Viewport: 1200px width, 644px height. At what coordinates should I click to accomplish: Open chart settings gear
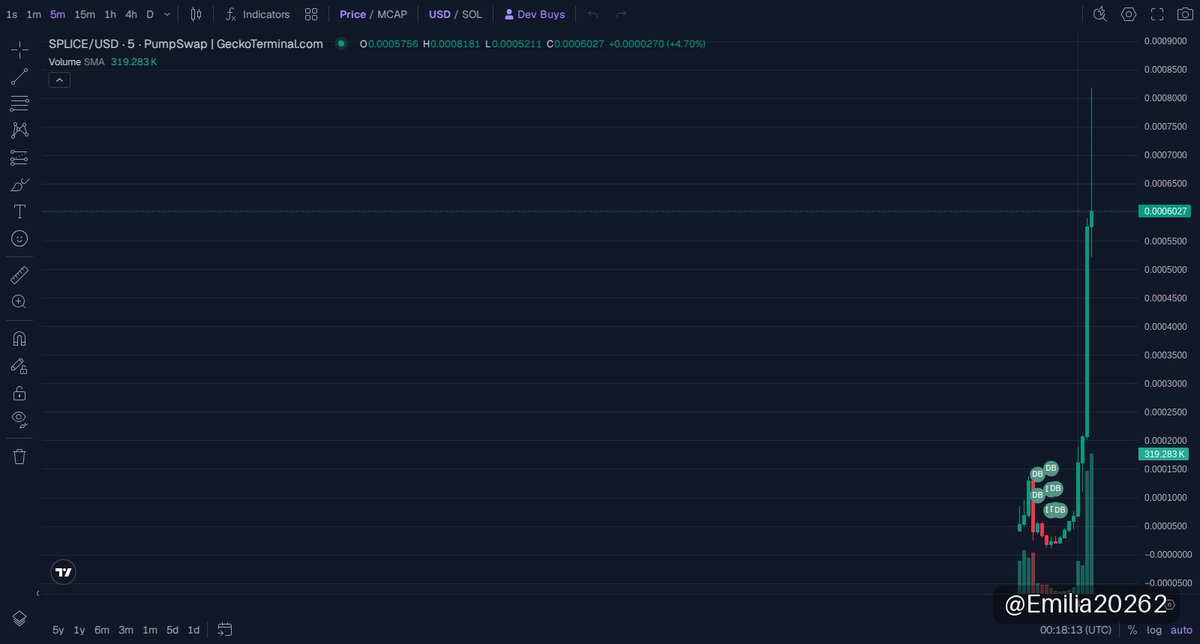pyautogui.click(x=1129, y=14)
